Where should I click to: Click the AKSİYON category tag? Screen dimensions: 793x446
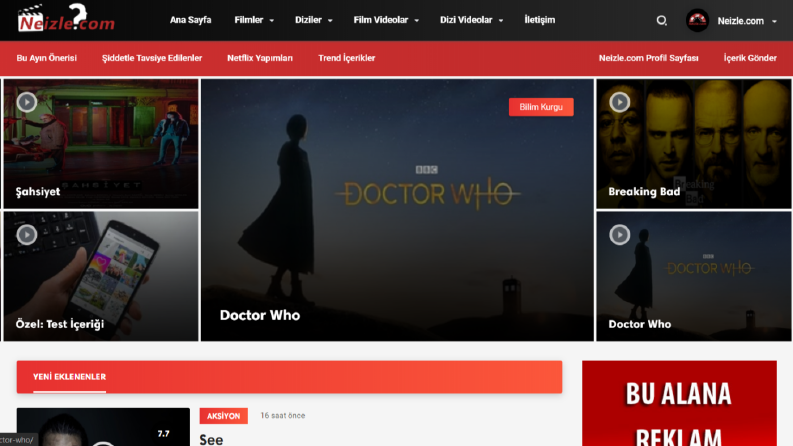tap(224, 416)
